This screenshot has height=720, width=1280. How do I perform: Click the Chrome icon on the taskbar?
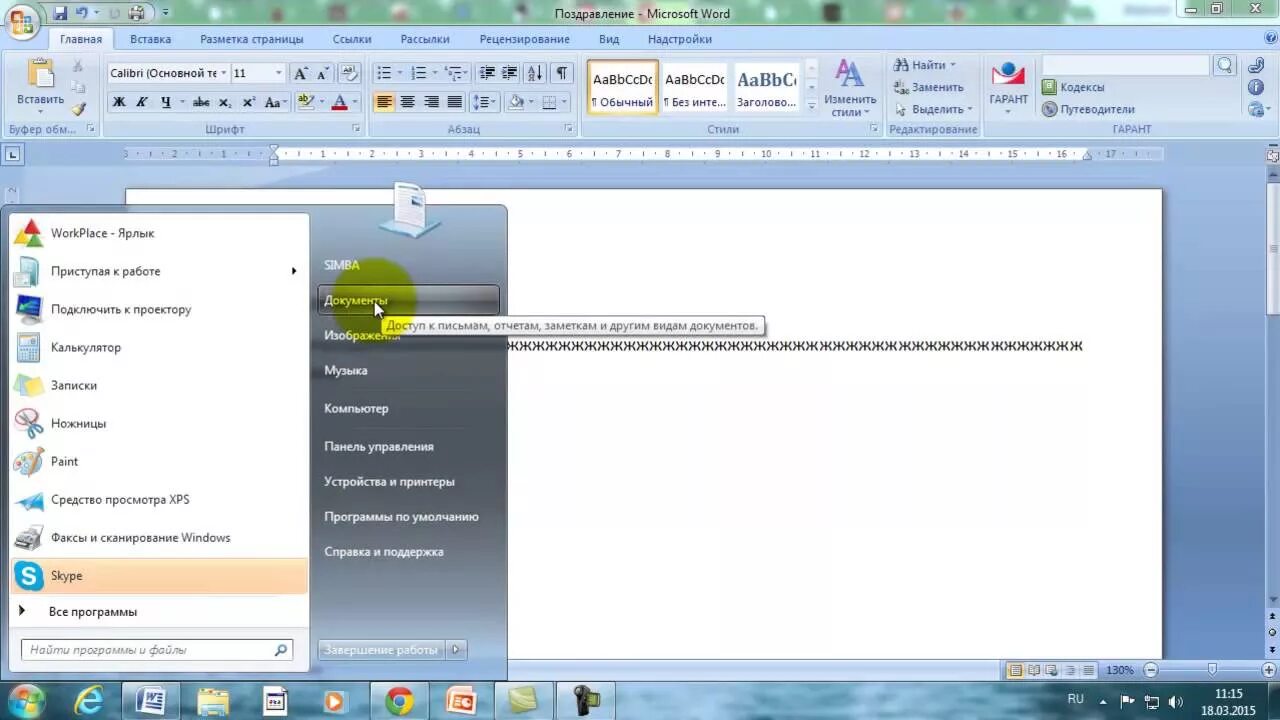pyautogui.click(x=399, y=702)
